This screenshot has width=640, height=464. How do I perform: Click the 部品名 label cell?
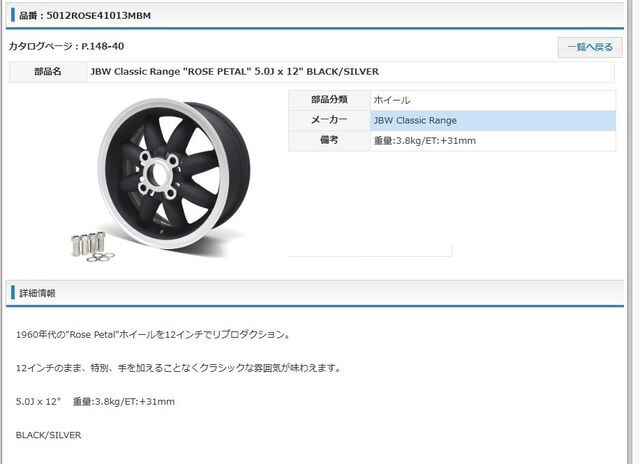[48, 72]
